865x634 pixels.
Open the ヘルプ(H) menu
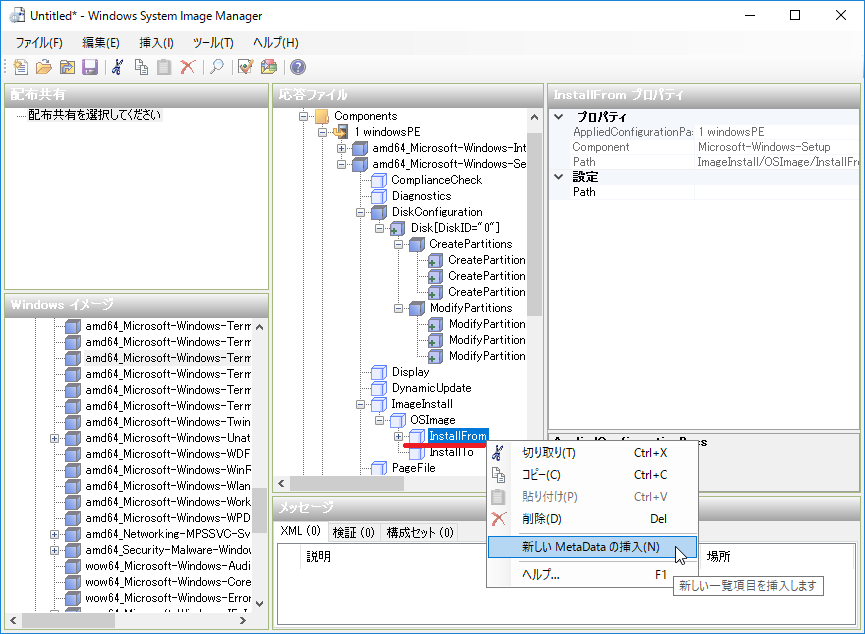click(275, 42)
